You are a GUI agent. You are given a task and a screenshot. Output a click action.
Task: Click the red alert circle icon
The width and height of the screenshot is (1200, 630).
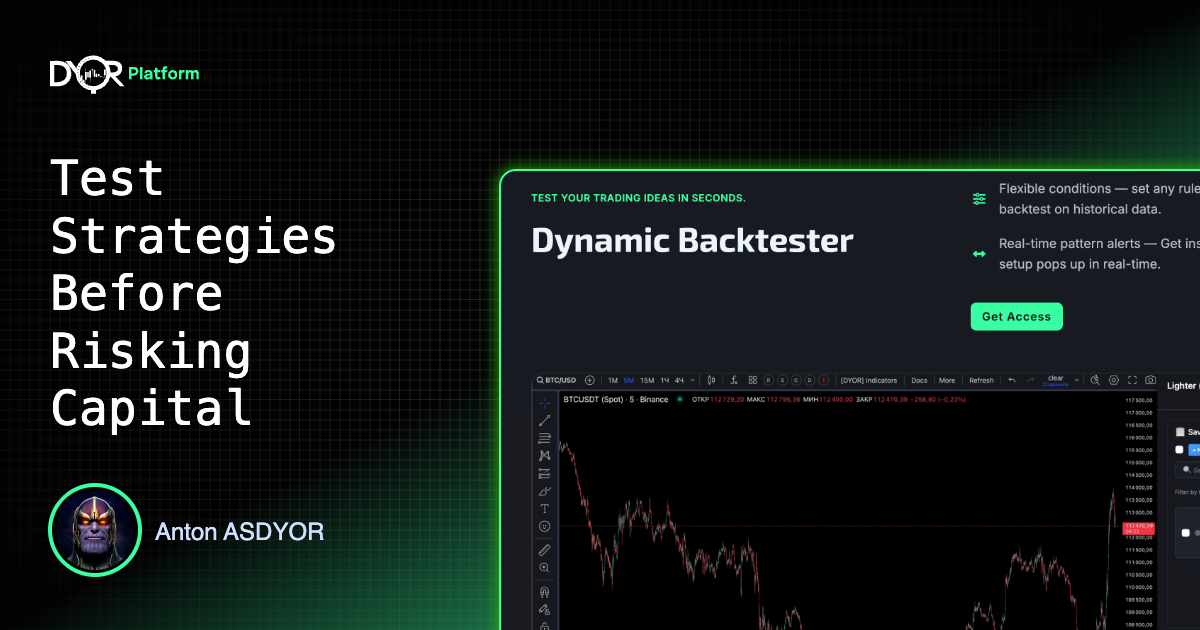point(824,380)
